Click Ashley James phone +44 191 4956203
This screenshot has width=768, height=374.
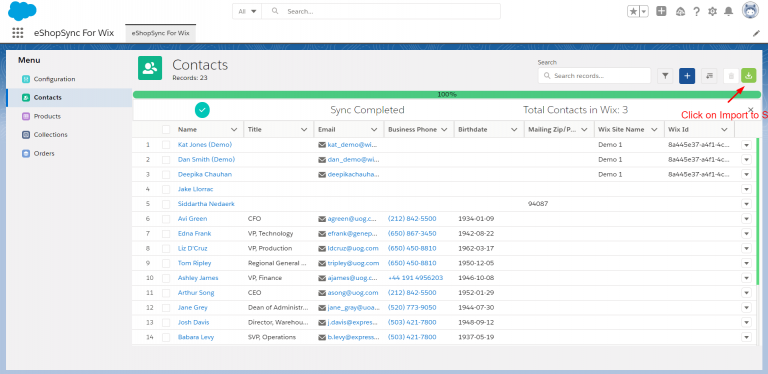[x=415, y=278]
